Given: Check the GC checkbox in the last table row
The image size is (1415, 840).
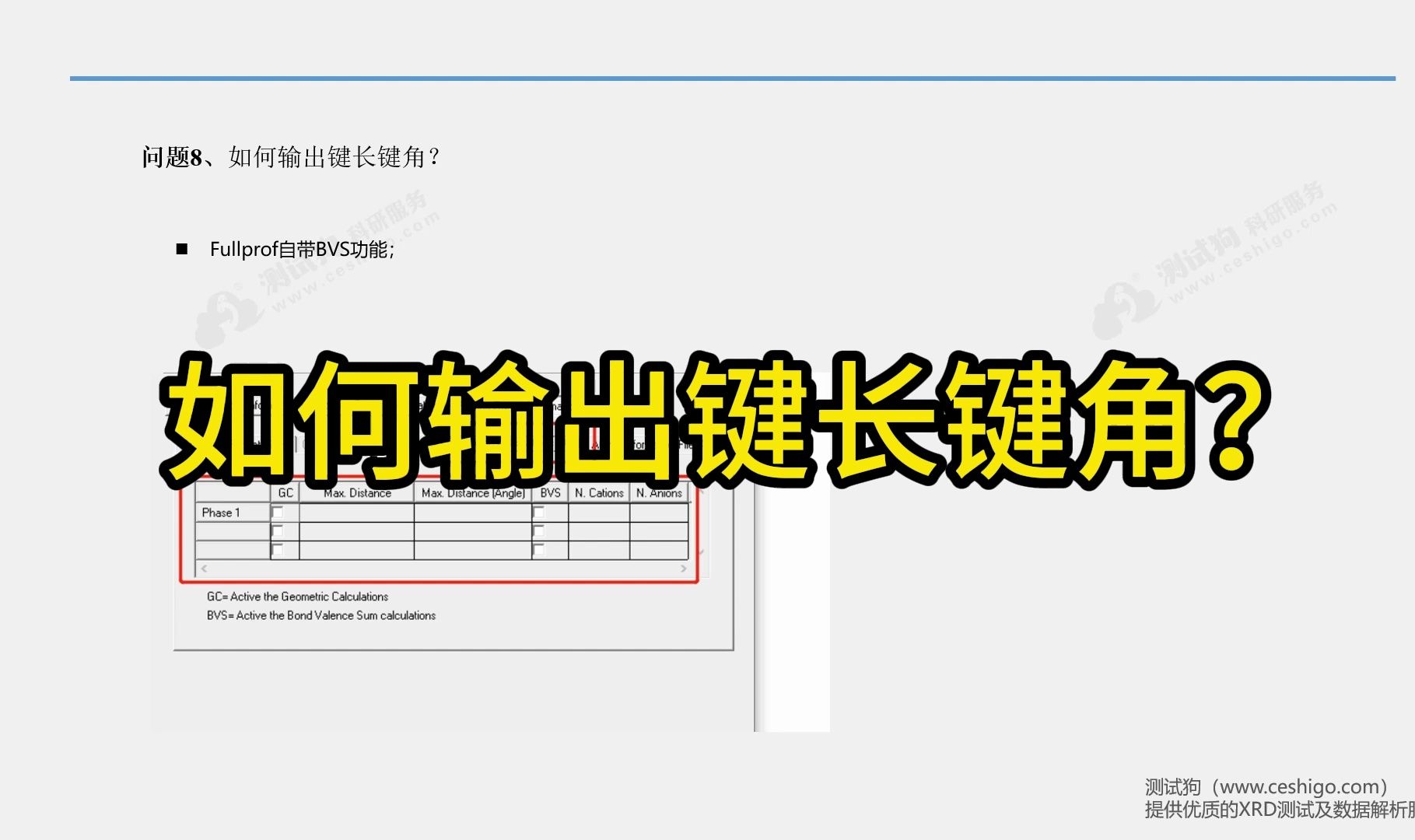Looking at the screenshot, I should tap(278, 550).
